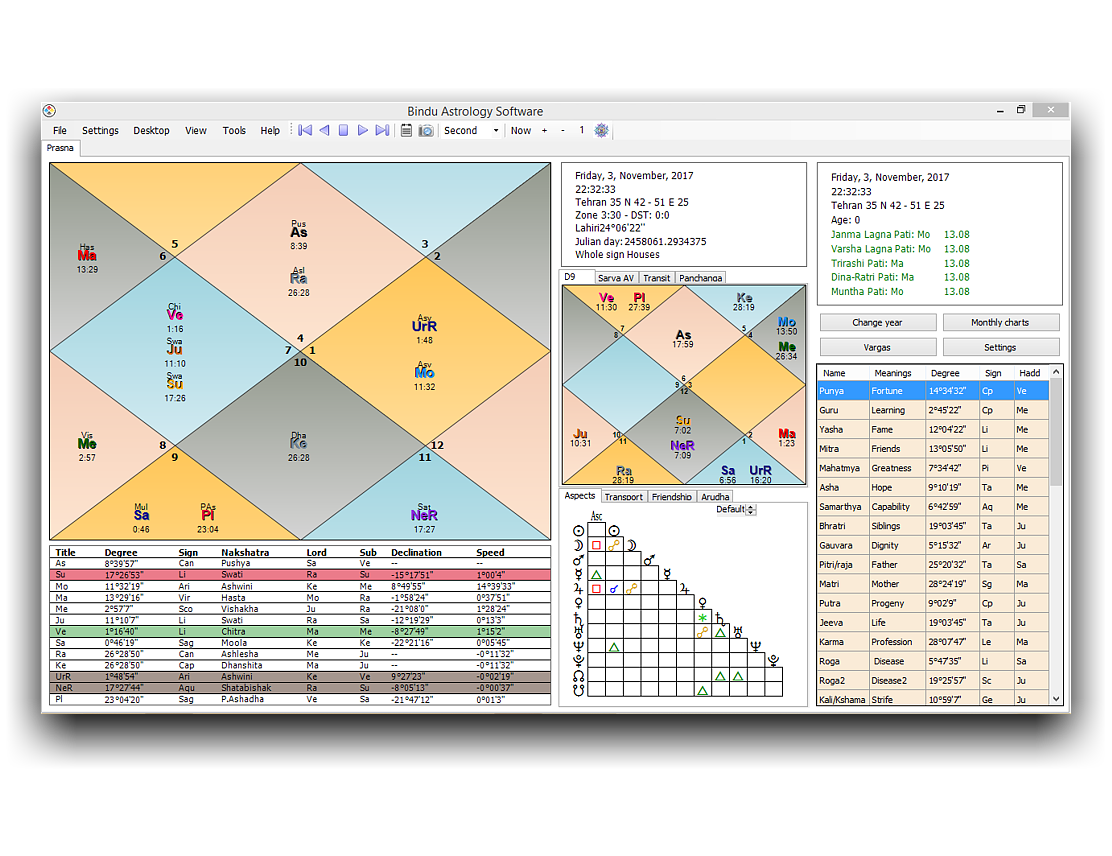Click the Bindu app logo in title bar
This screenshot has height=856, width=1112.
[50, 111]
